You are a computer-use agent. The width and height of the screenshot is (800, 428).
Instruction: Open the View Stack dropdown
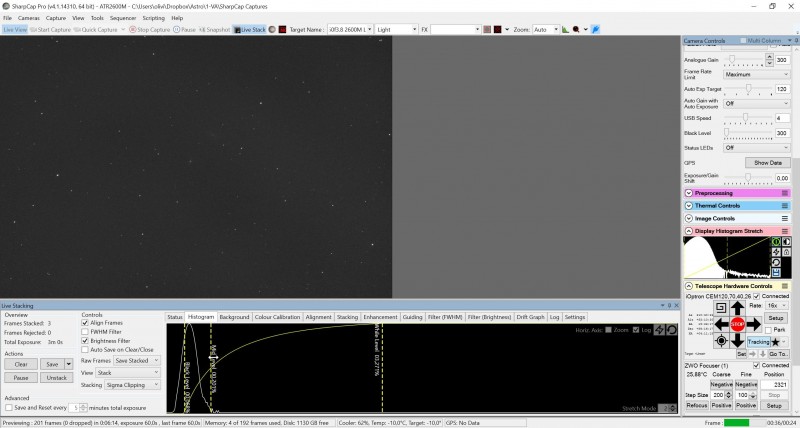[128, 373]
